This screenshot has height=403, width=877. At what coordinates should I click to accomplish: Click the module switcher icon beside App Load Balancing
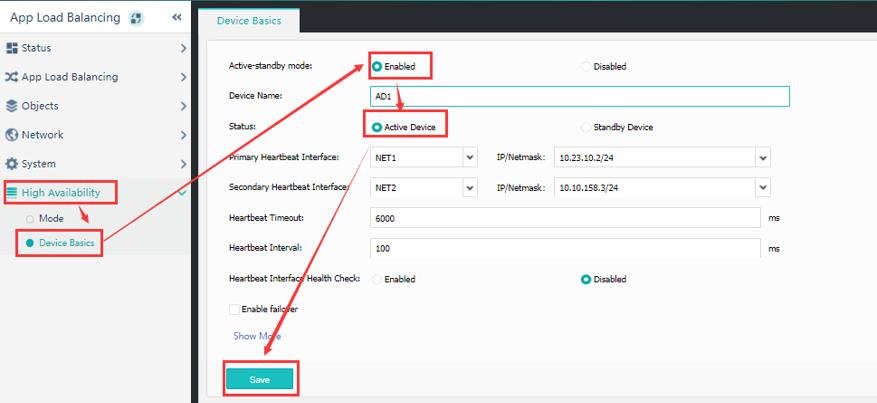point(135,18)
